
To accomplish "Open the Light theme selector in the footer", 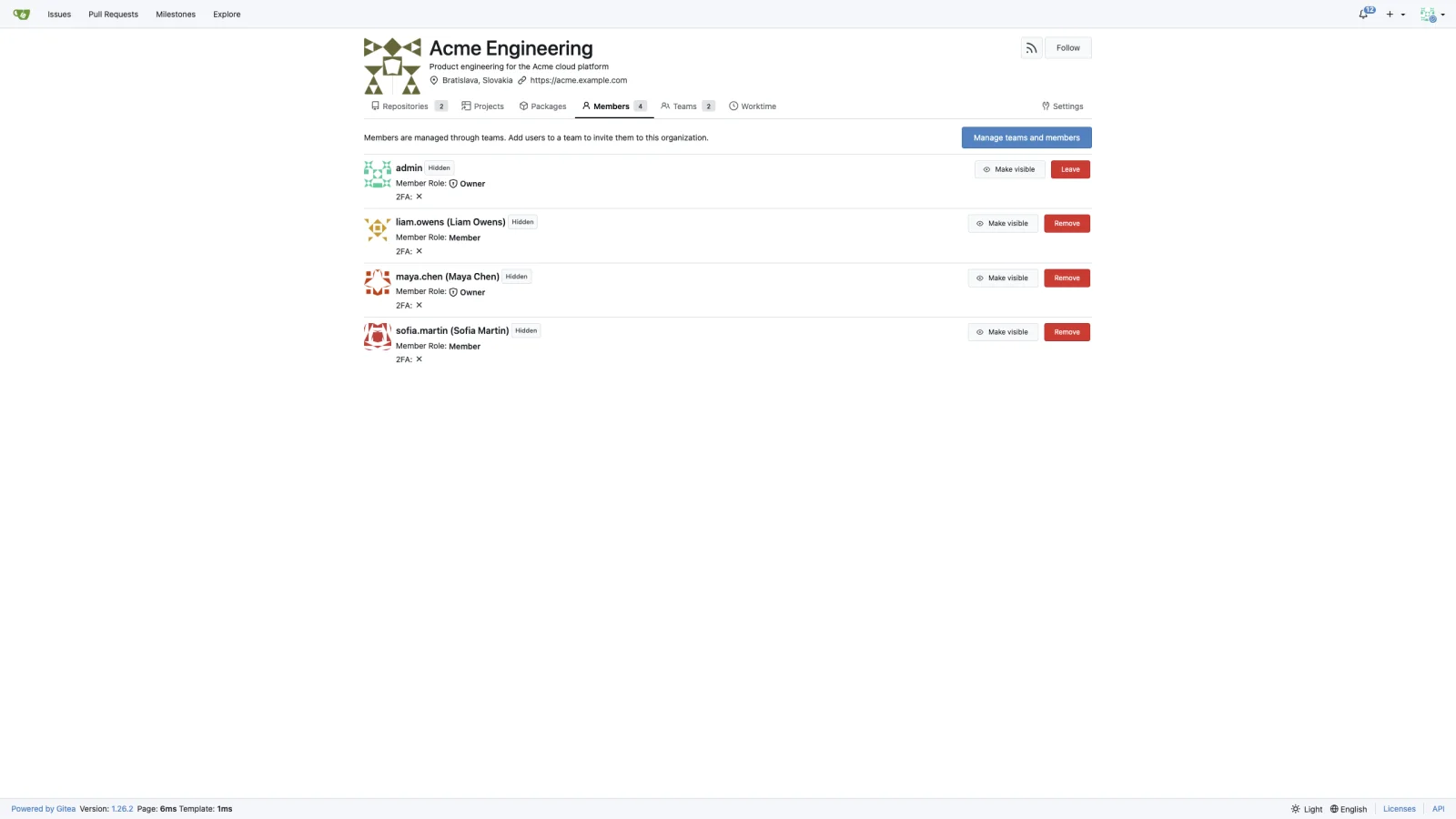I will [1307, 809].
